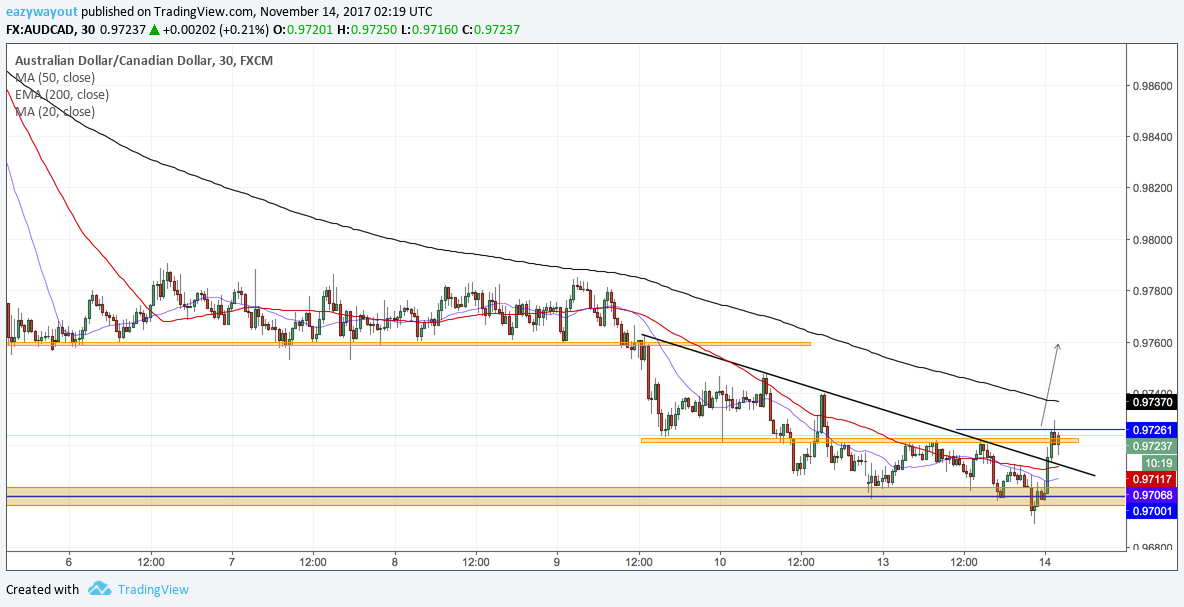Click the green up-triangle price change icon
The height and width of the screenshot is (607, 1184).
154,30
